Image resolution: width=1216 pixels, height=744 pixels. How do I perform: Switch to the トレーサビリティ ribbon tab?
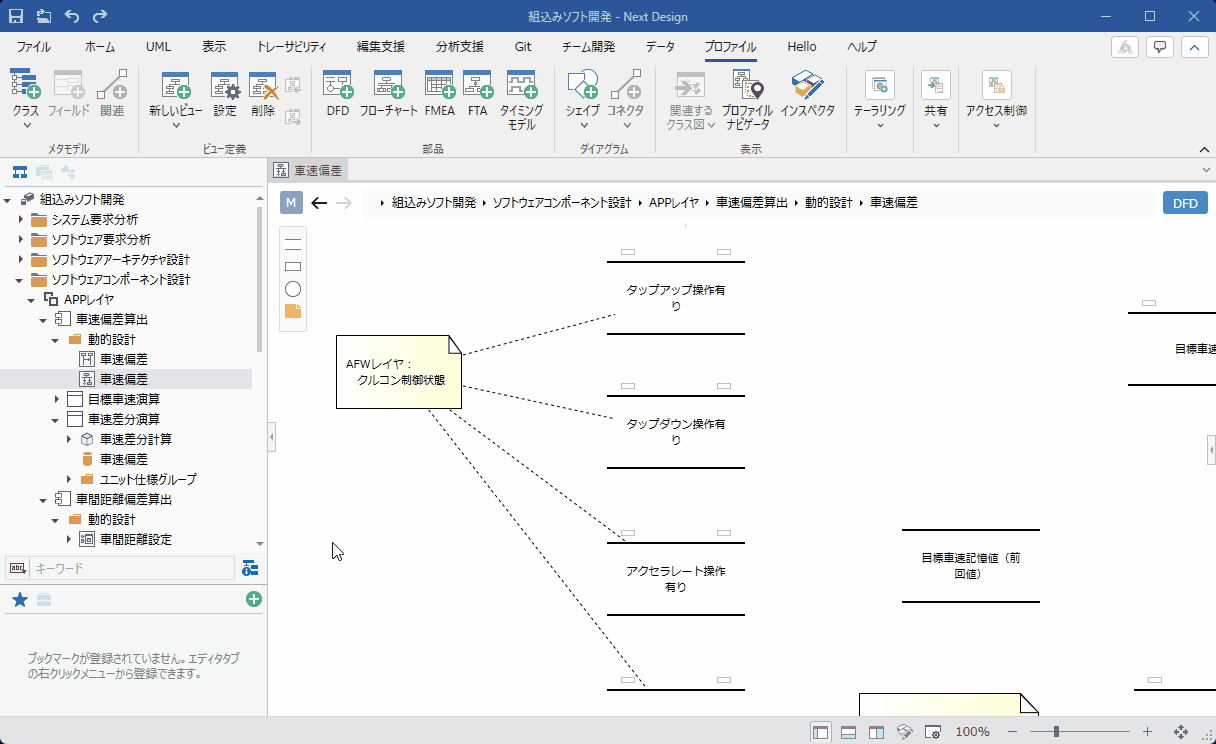coord(291,47)
